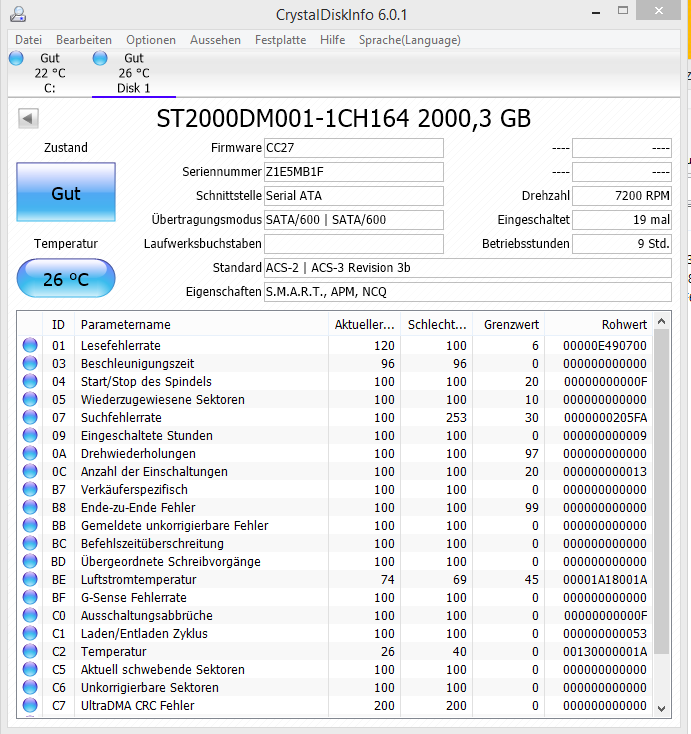Select the UltraDMA CRC Fehler parameter name
Screen dimensions: 691x734
point(138,705)
